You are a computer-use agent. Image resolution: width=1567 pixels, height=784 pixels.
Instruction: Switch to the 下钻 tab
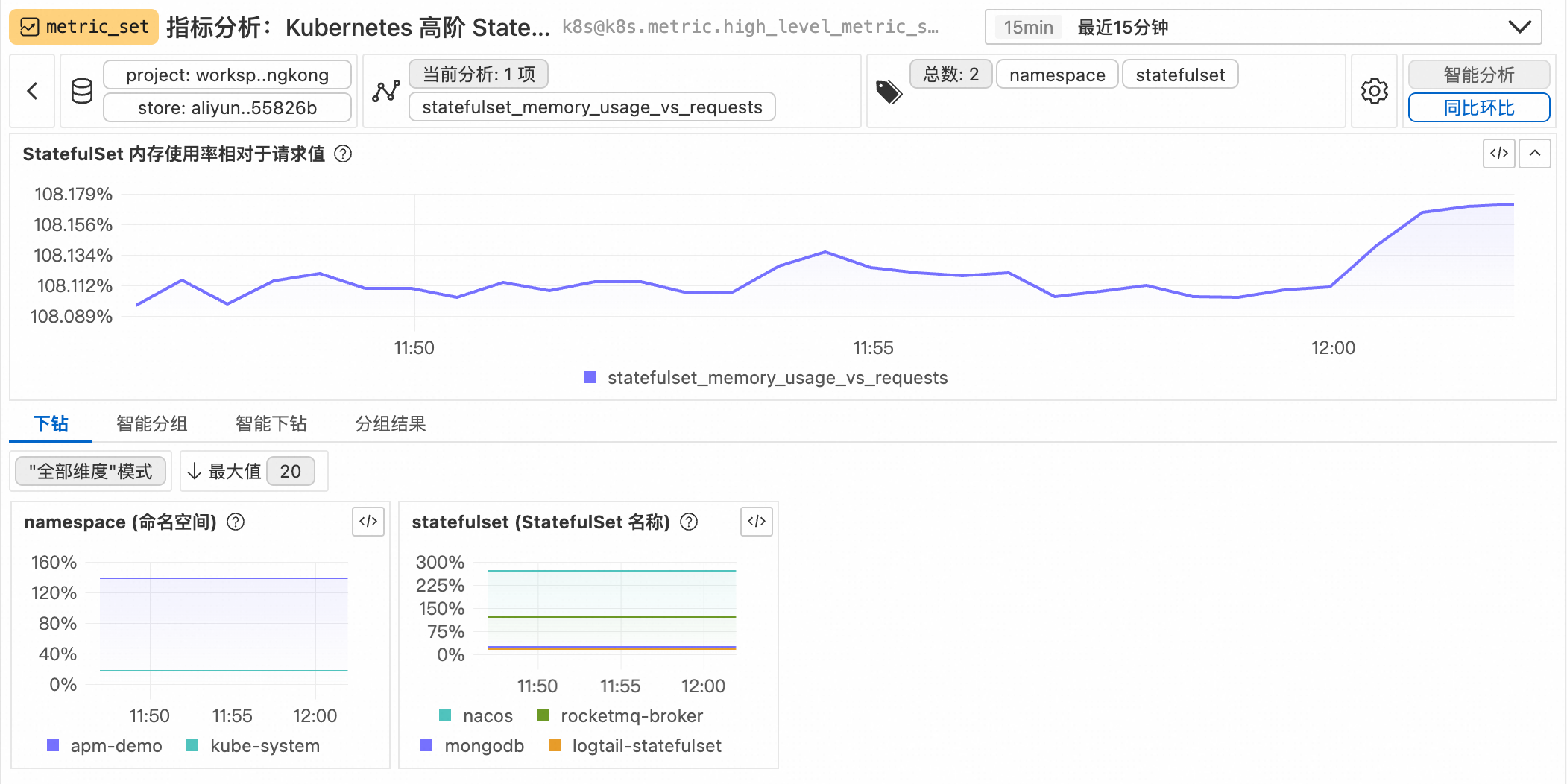coord(51,423)
